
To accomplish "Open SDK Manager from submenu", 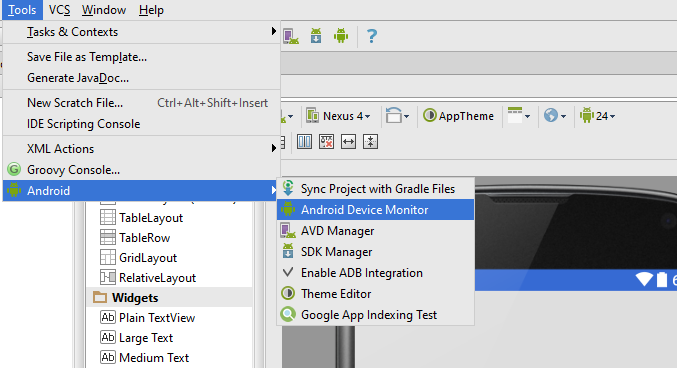I will pyautogui.click(x=376, y=252).
